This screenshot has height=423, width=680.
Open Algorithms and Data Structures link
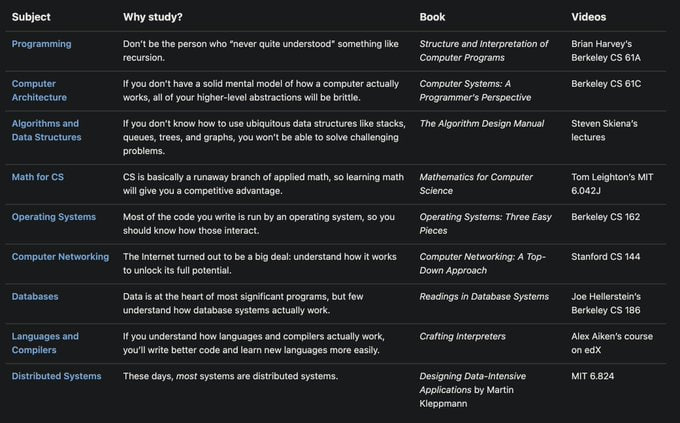pos(46,130)
